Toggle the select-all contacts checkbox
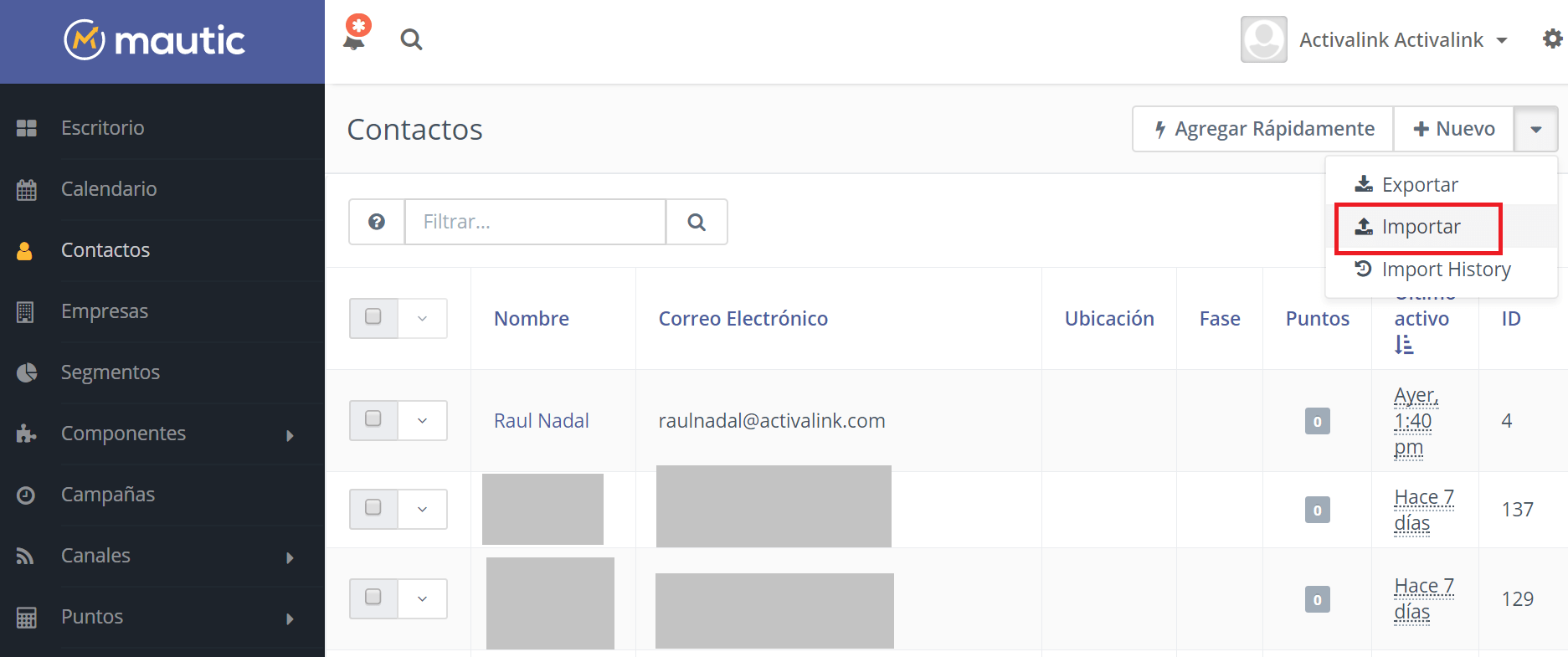This screenshot has width=1568, height=657. pos(373,316)
